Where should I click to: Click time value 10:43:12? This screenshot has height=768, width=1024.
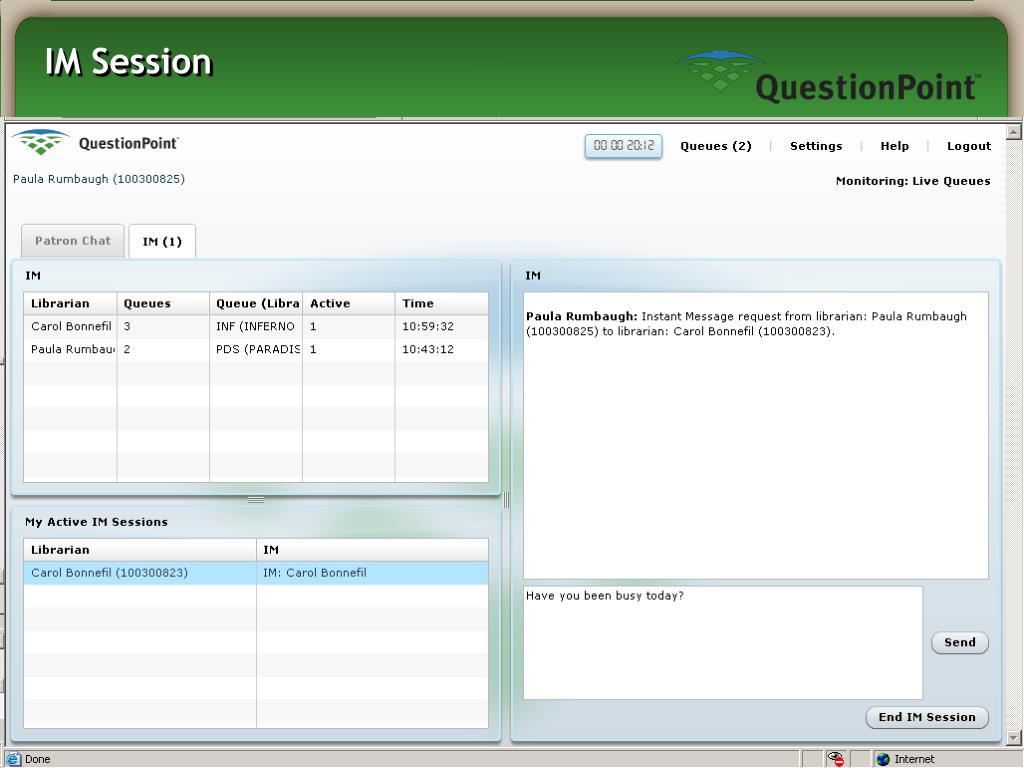tap(428, 349)
